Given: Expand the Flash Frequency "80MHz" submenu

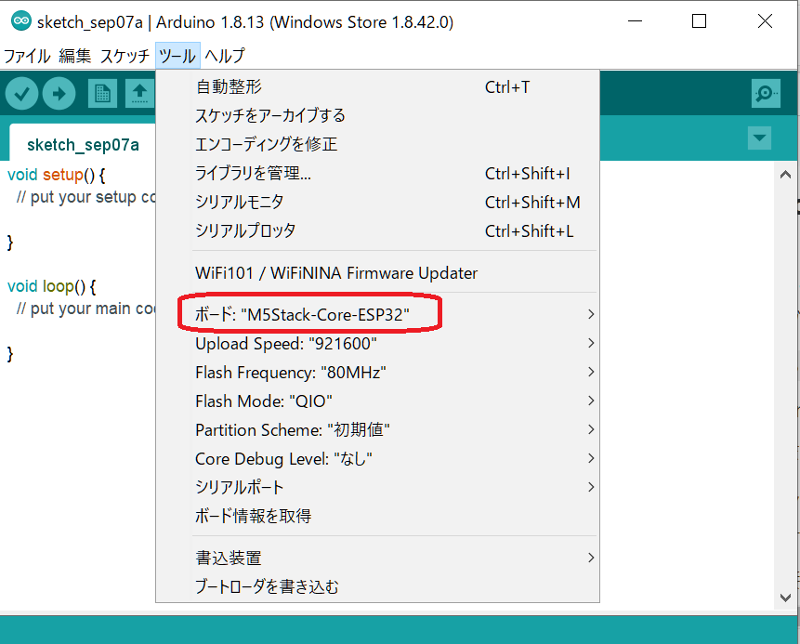Looking at the screenshot, I should [x=378, y=372].
